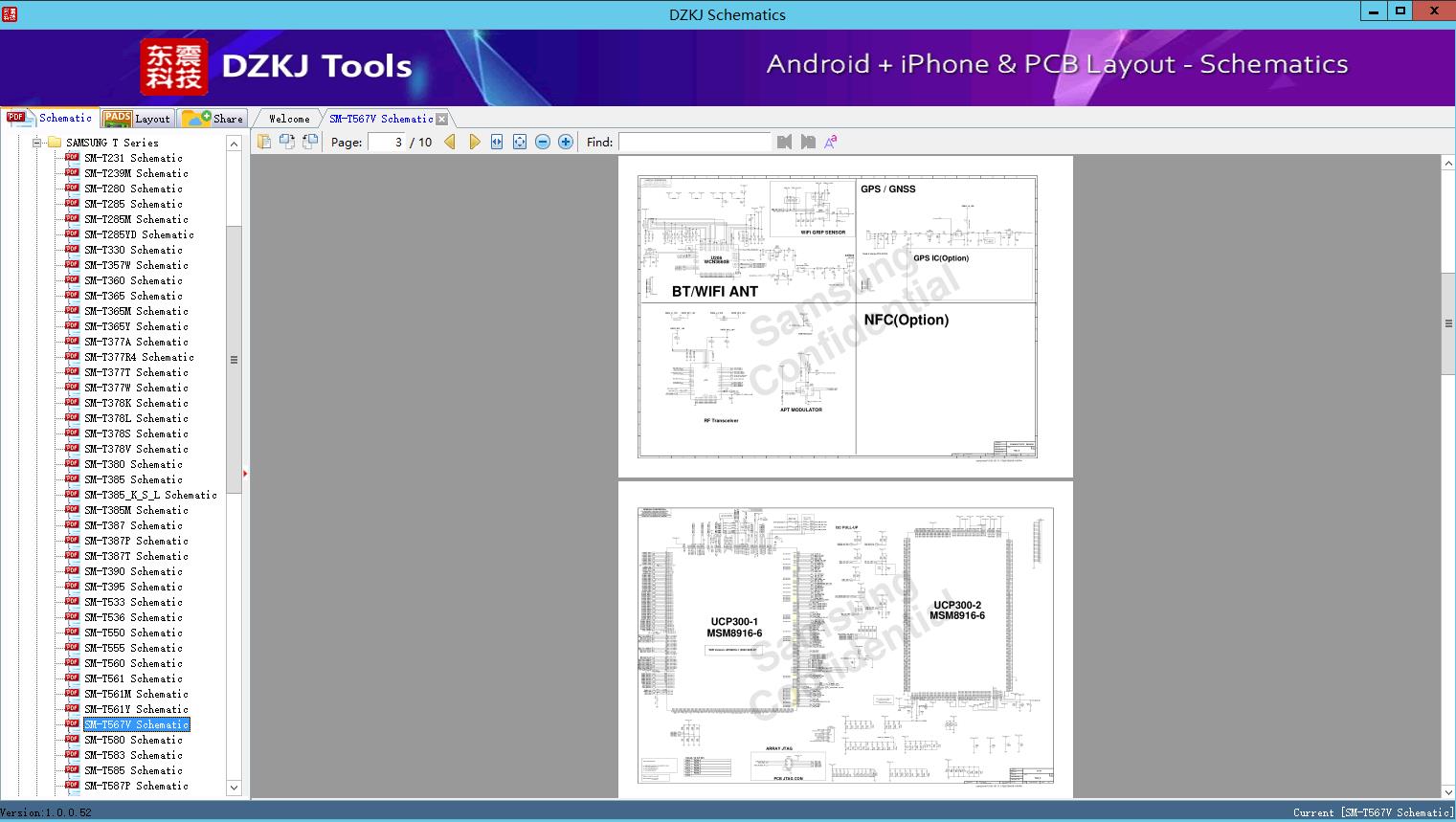Image resolution: width=1456 pixels, height=822 pixels.
Task: Click PDF icon beside SM-T583 Schematic
Action: (x=72, y=754)
